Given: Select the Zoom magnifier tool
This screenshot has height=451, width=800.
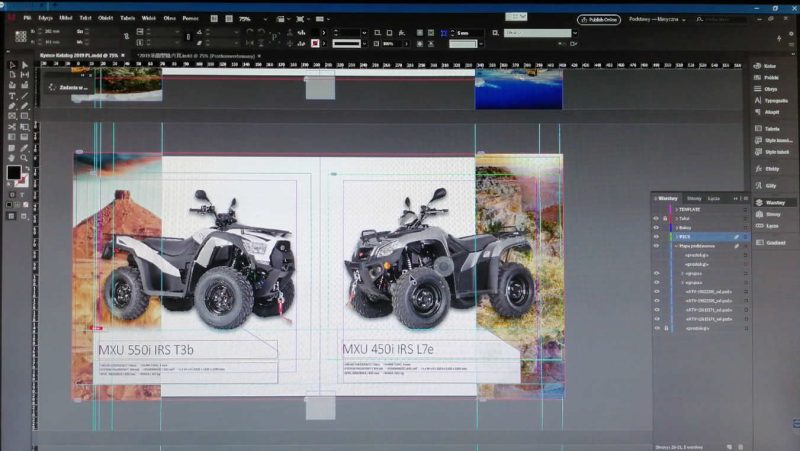Looking at the screenshot, I should coord(24,158).
